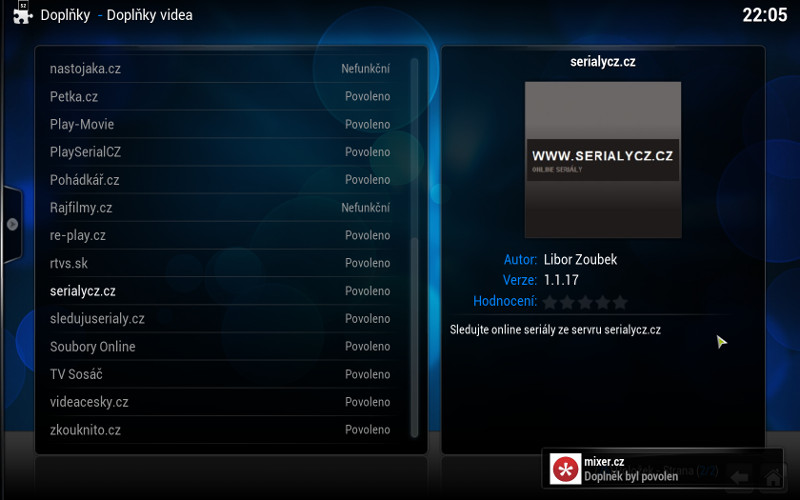This screenshot has height=500, width=800.
Task: Select Pohádkář.cz add-on
Action: (x=221, y=180)
